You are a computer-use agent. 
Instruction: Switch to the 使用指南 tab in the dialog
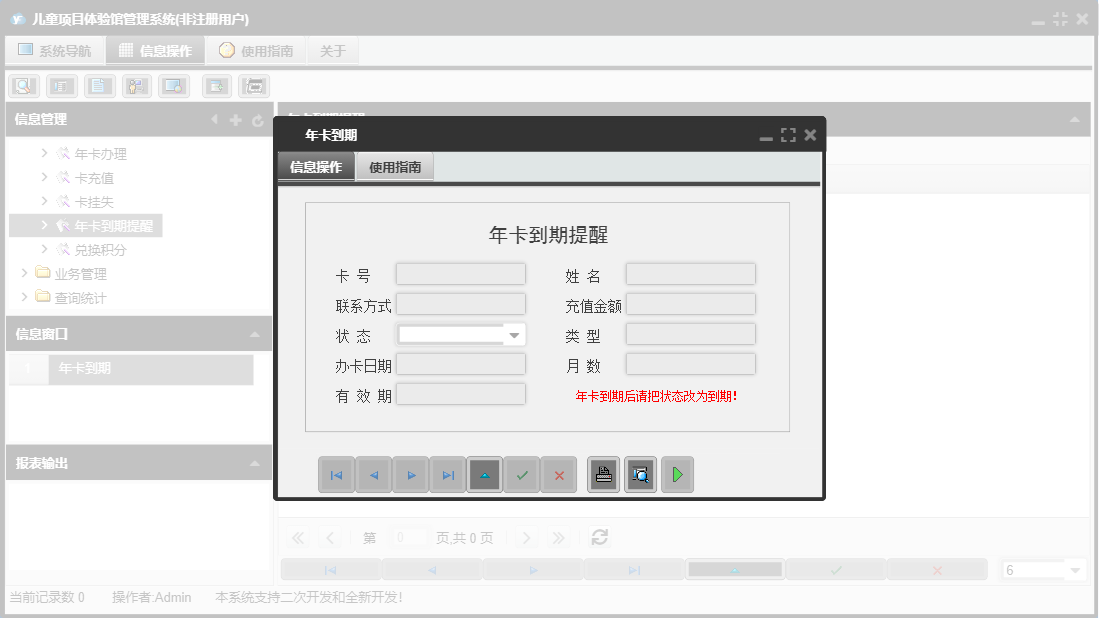(x=395, y=166)
